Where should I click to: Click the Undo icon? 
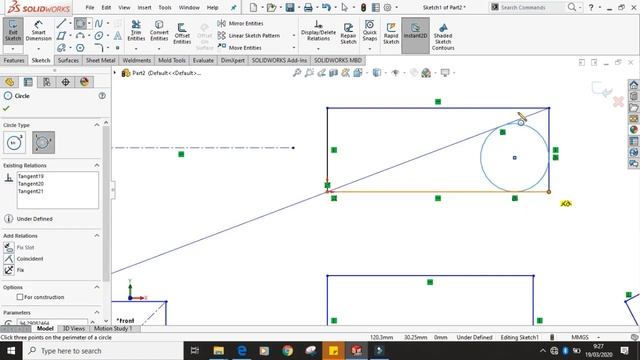pyautogui.click(x=326, y=7)
